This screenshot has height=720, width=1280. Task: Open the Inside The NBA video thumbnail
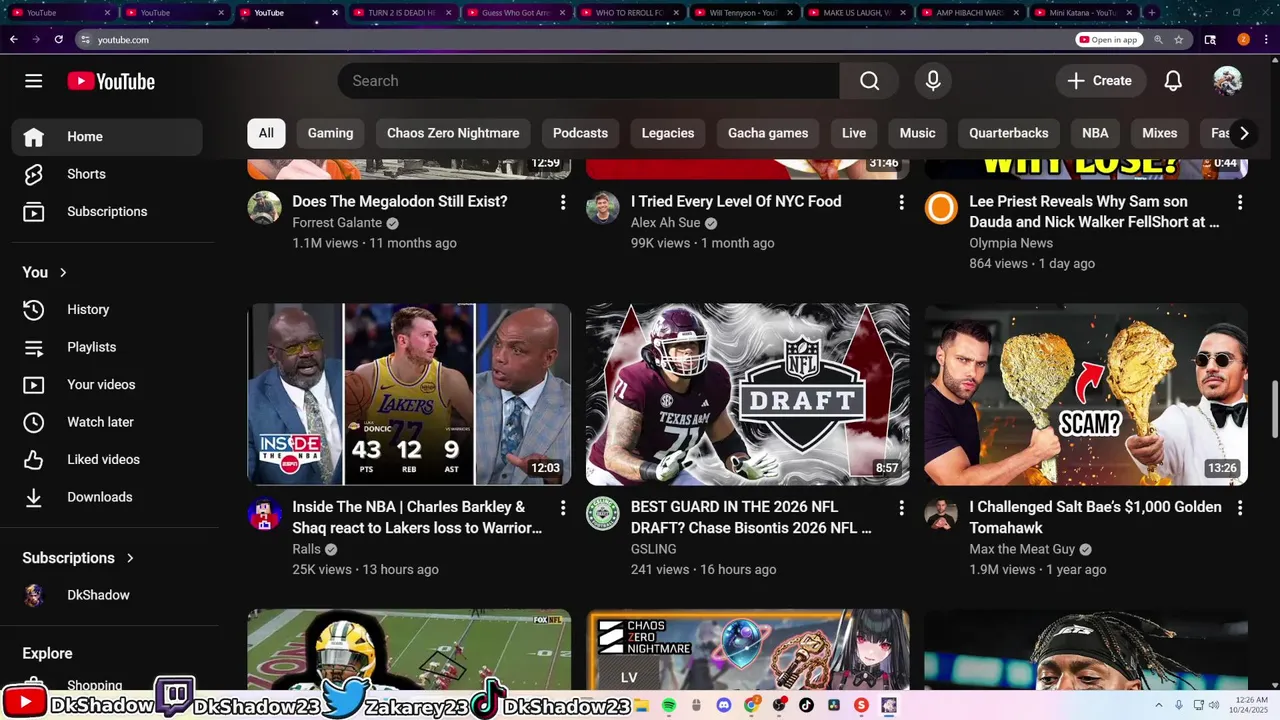[x=409, y=394]
